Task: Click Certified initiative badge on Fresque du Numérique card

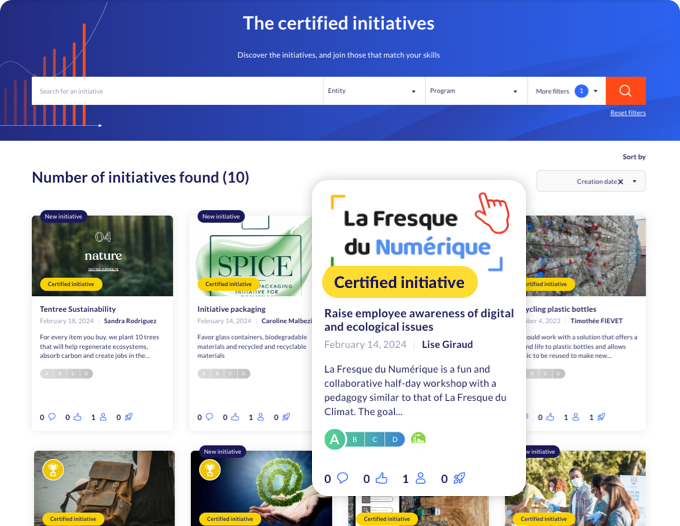Action: 400,282
